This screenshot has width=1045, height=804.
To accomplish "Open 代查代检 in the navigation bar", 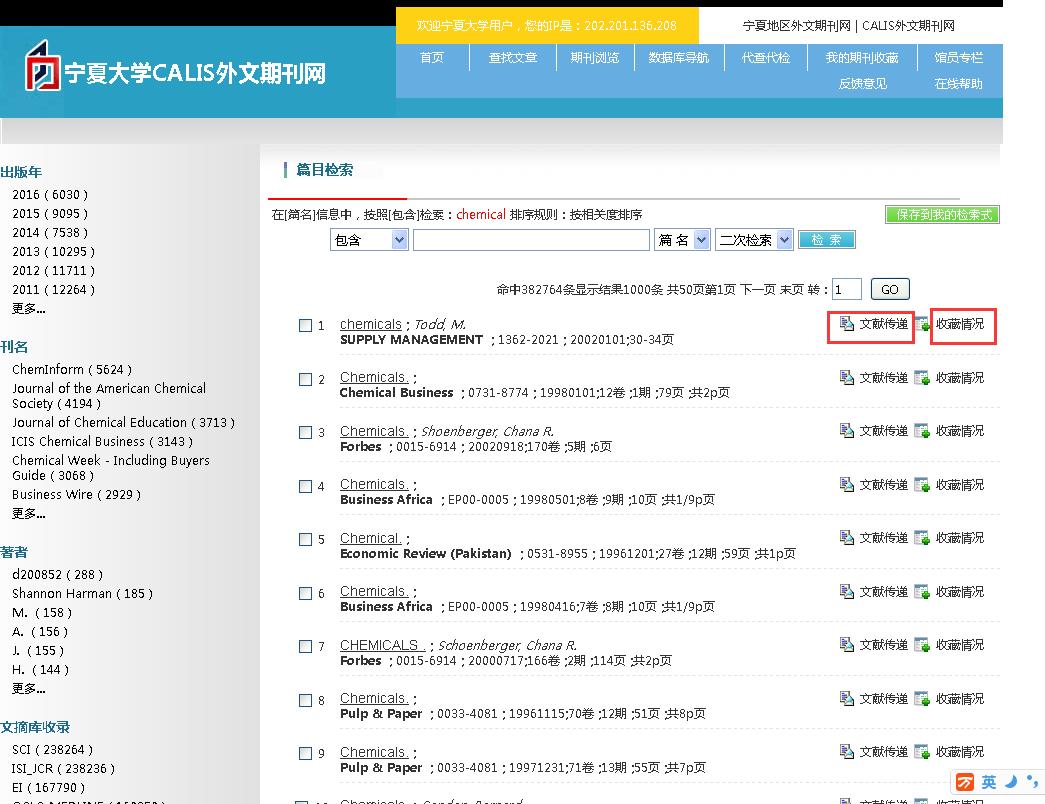I will tap(766, 57).
